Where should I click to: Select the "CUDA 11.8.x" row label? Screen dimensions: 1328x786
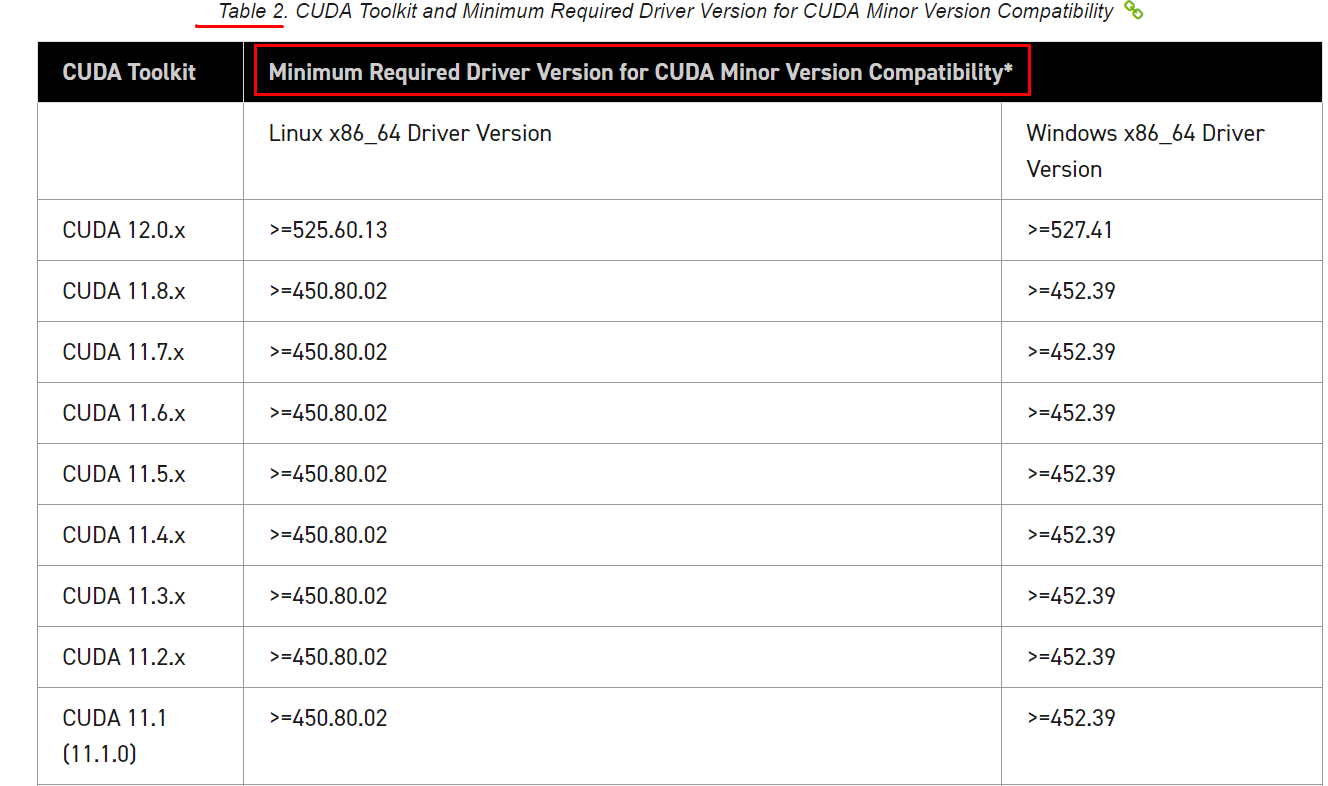(124, 291)
